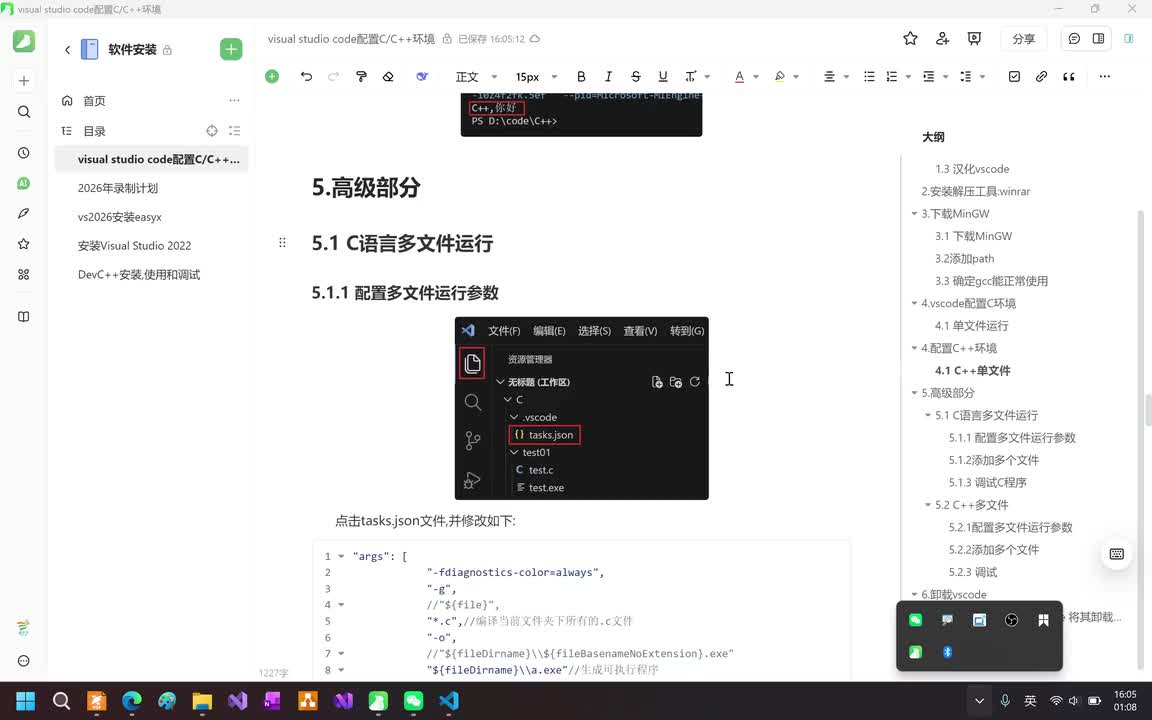This screenshot has height=720, width=1152.
Task: Toggle bold formatting
Action: tap(581, 76)
